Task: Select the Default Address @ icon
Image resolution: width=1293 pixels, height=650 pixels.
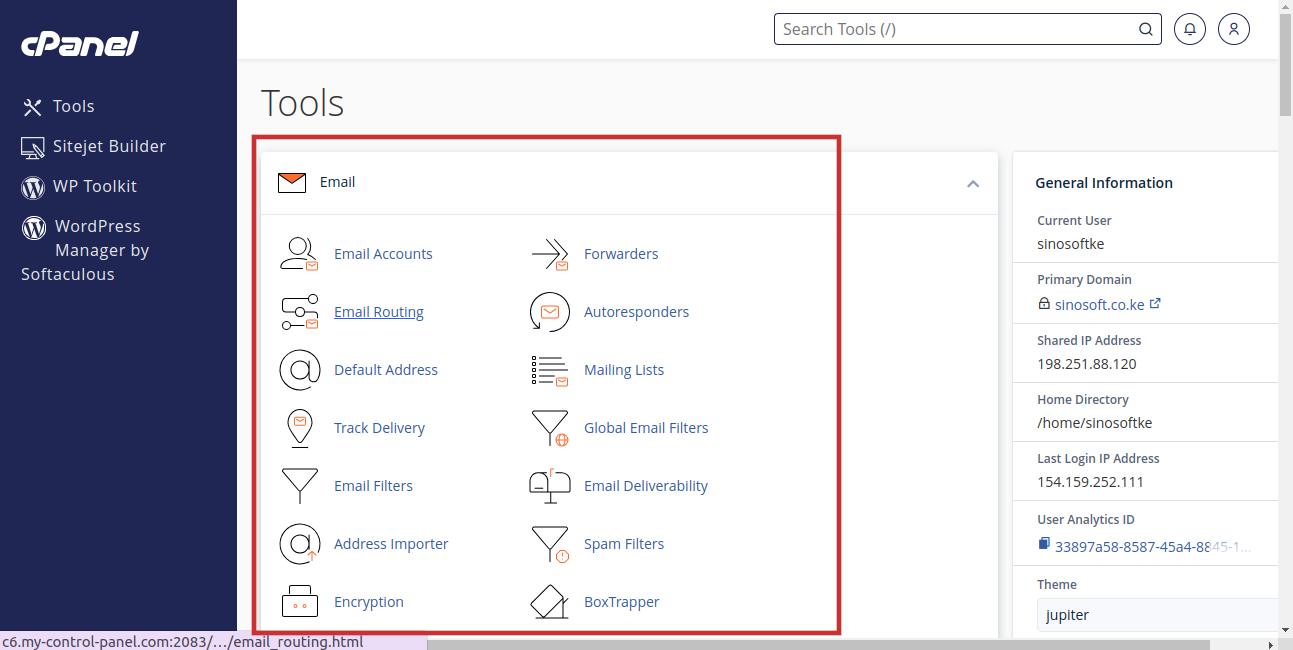Action: tap(299, 370)
